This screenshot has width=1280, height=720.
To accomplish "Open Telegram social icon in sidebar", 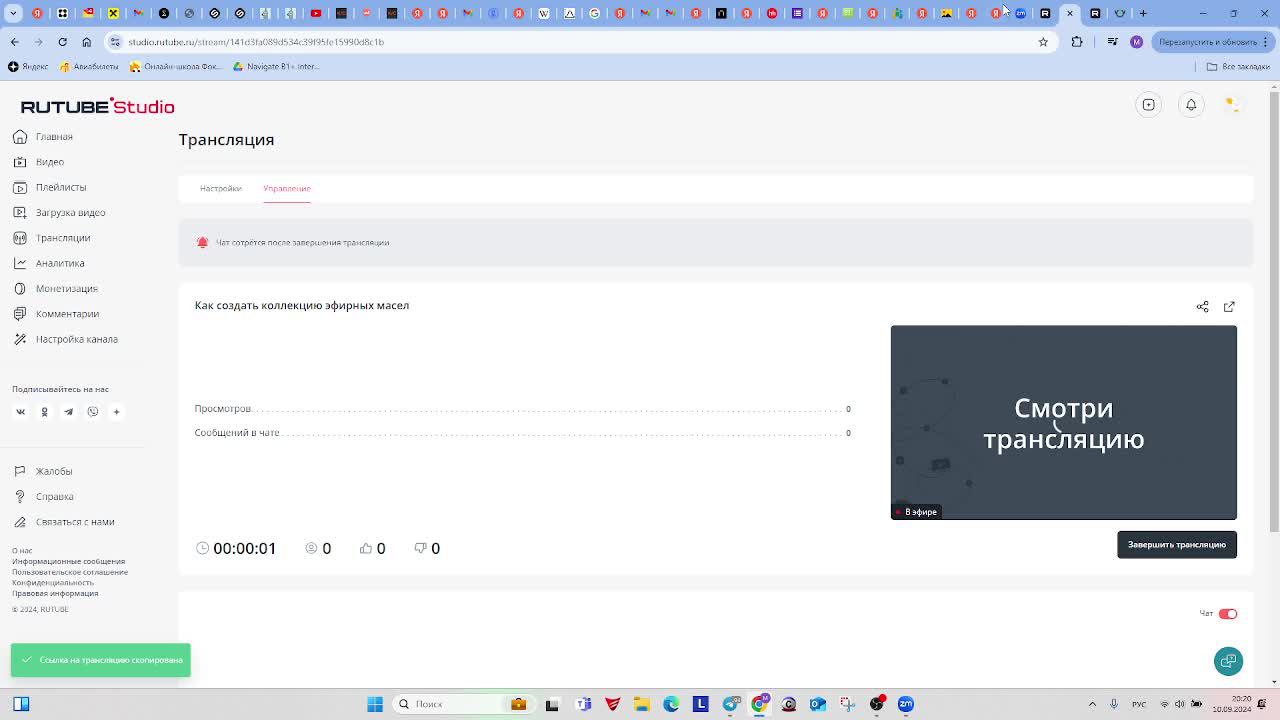I will (x=68, y=412).
